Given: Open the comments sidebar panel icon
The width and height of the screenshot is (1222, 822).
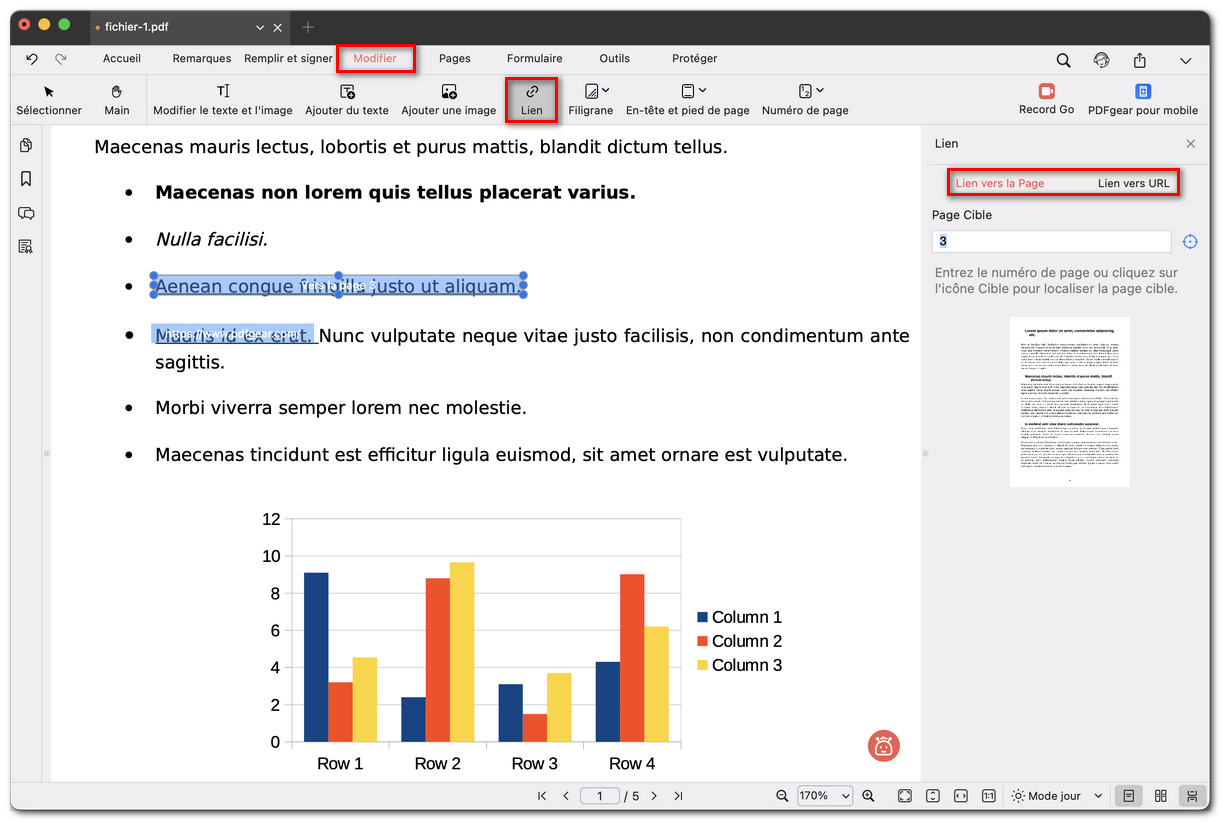Looking at the screenshot, I should click(x=26, y=213).
